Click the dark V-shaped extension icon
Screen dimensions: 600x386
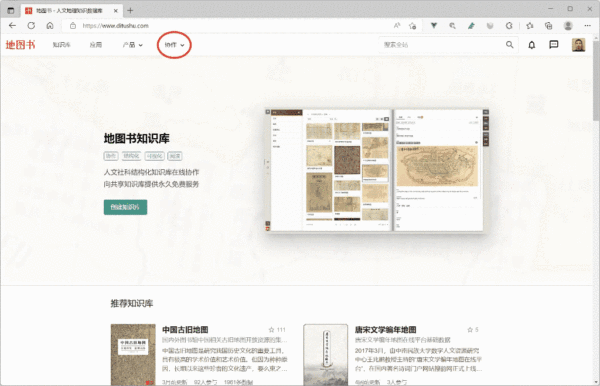click(x=434, y=26)
